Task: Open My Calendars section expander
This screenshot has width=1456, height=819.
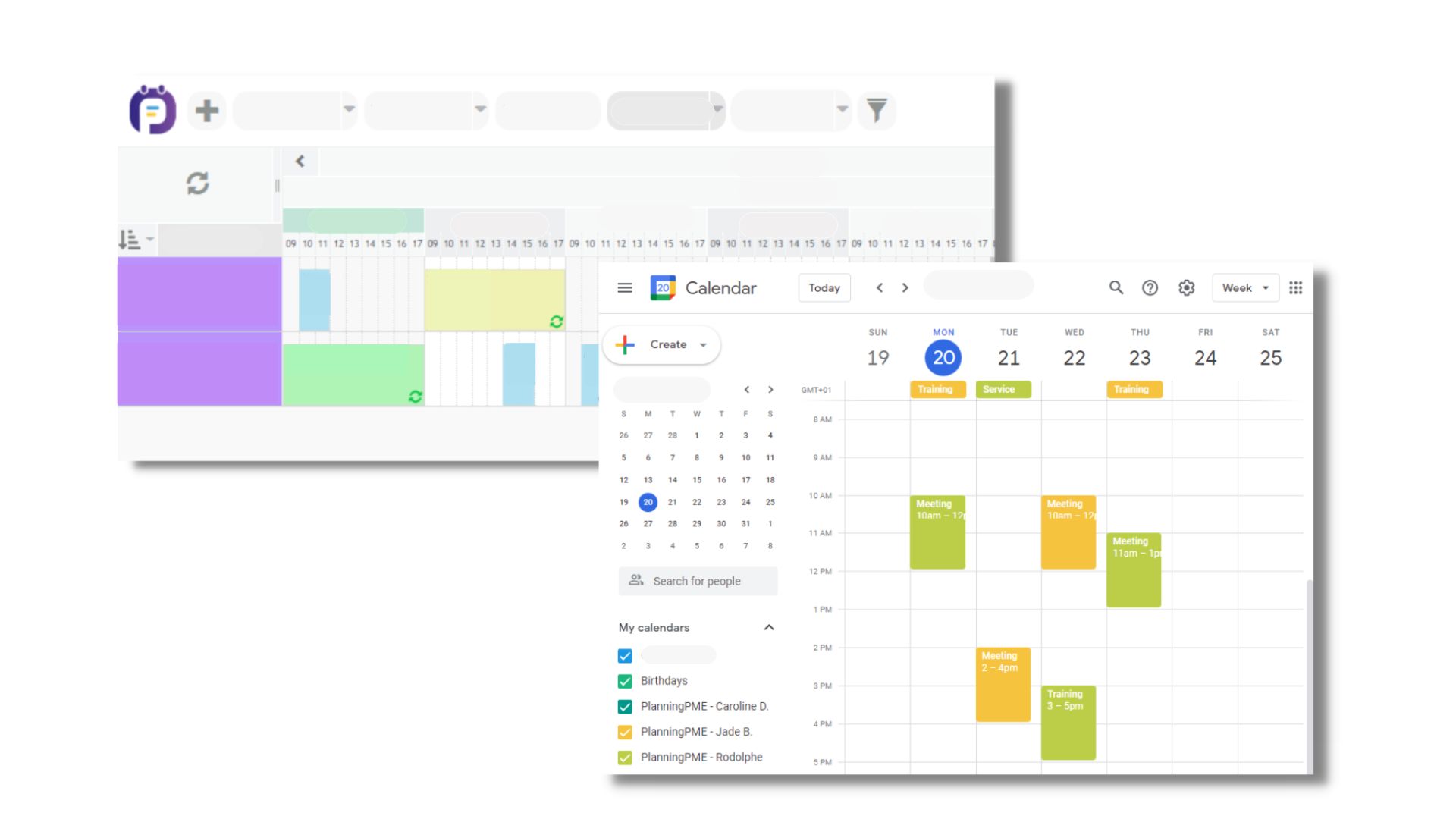Action: [770, 627]
